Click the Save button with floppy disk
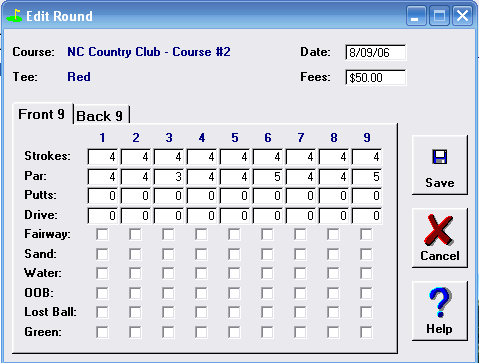Viewport: 479px width, 363px height. click(440, 165)
